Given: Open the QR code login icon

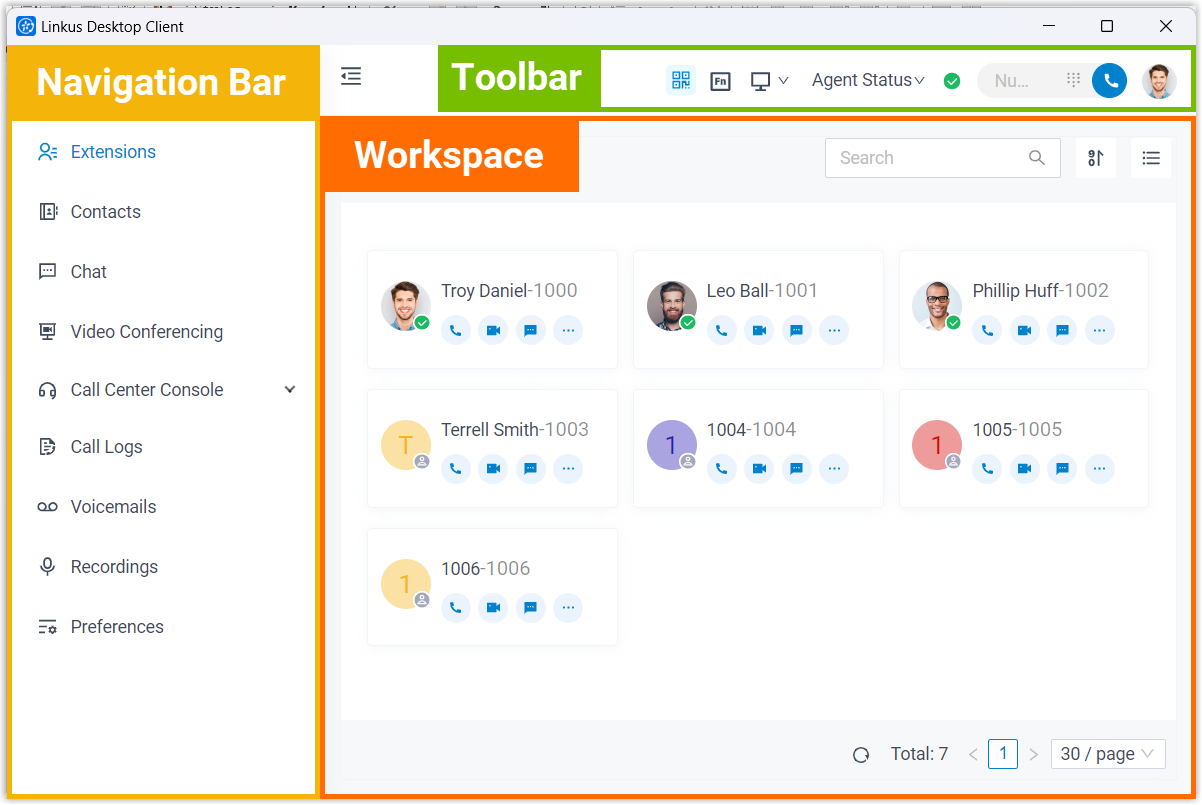Looking at the screenshot, I should (x=681, y=80).
